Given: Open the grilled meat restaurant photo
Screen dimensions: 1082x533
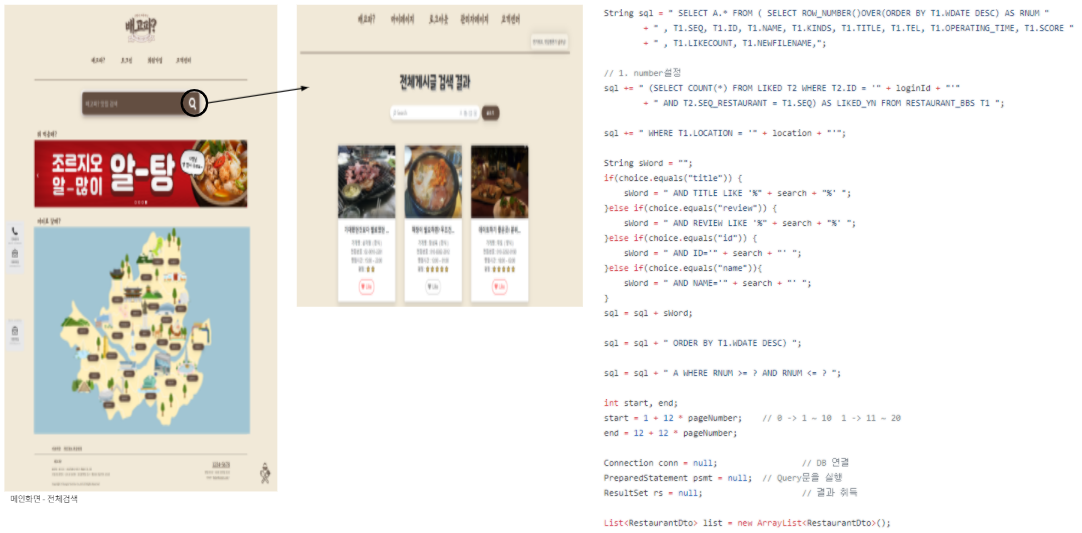Looking at the screenshot, I should pyautogui.click(x=366, y=182).
